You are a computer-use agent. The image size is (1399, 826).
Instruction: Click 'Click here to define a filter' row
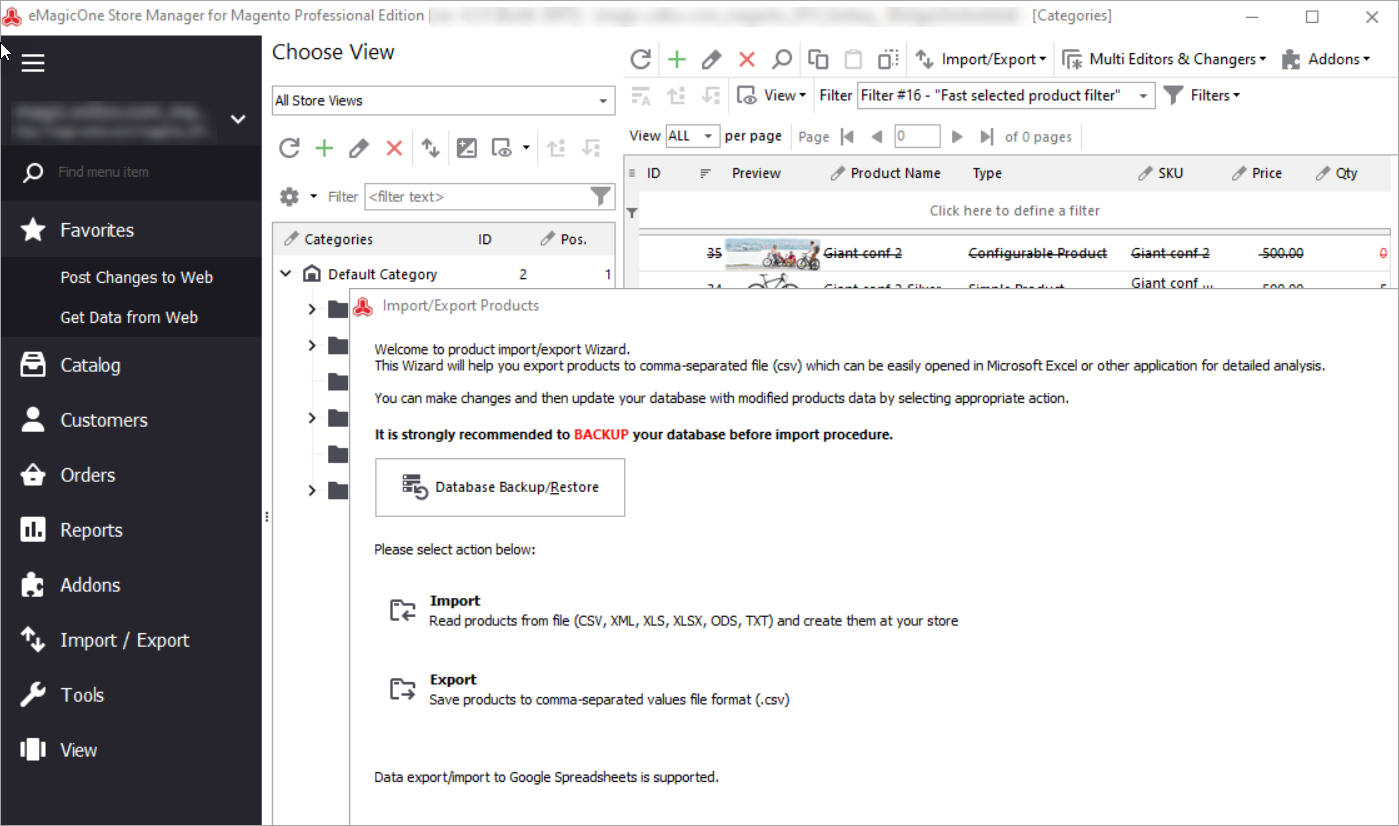pos(1014,211)
